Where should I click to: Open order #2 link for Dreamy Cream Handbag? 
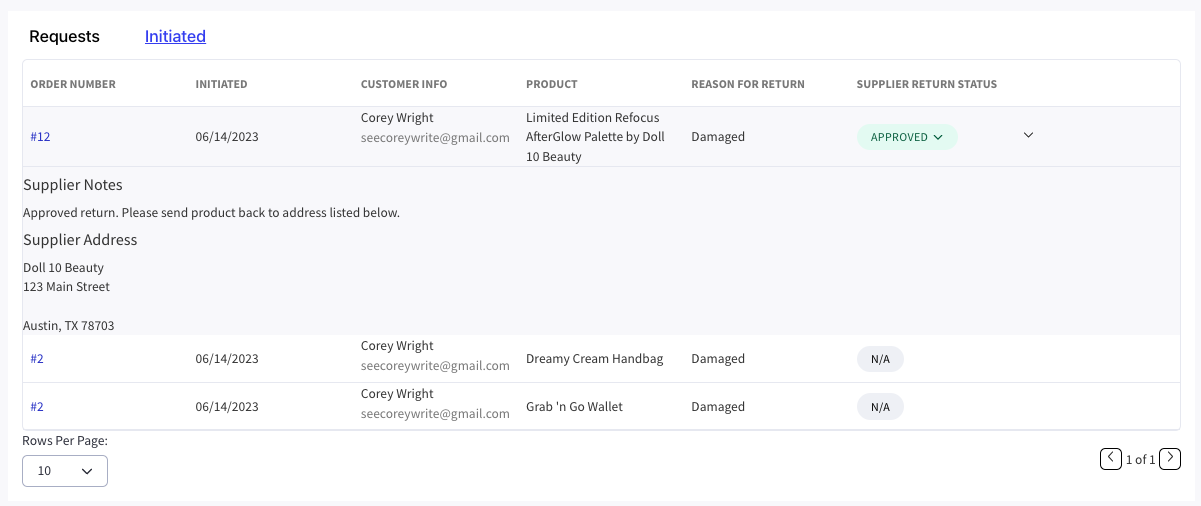pos(37,359)
